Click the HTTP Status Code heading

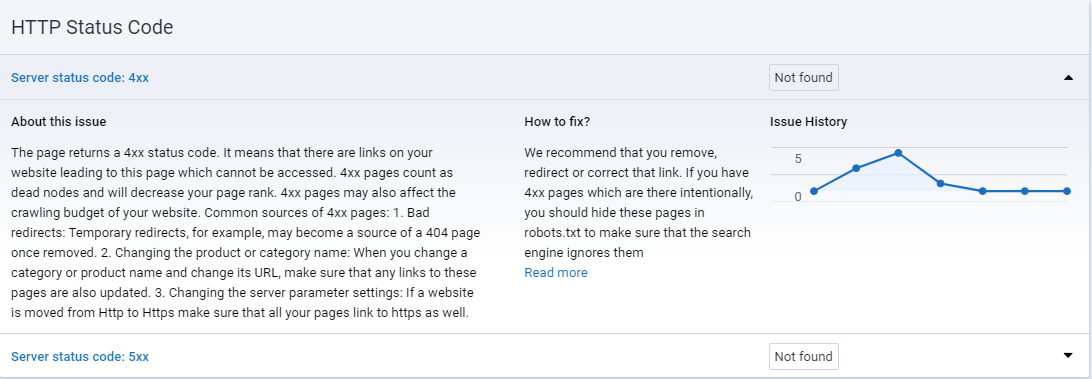click(x=92, y=28)
